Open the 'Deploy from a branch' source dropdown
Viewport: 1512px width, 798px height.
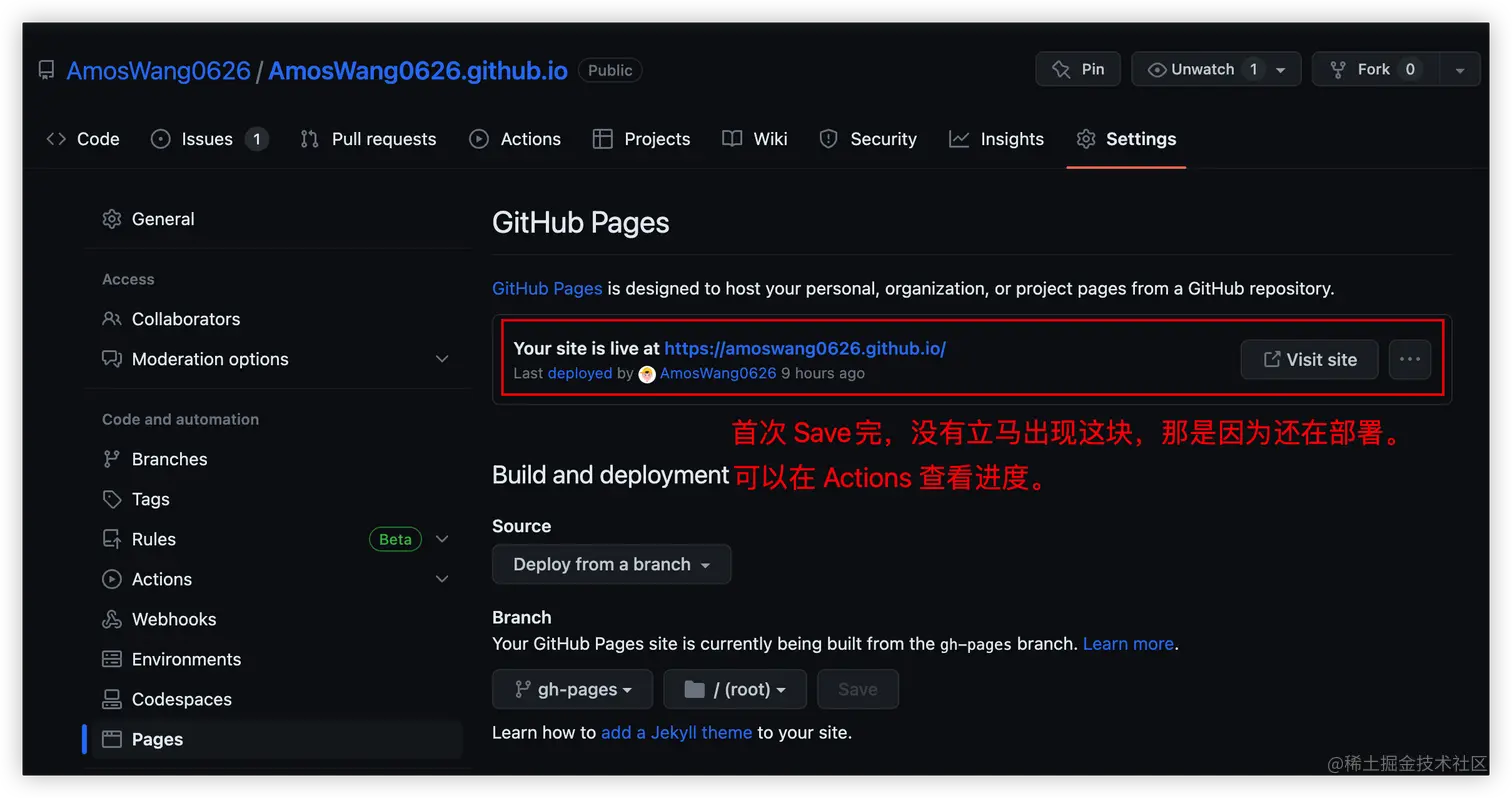click(611, 564)
